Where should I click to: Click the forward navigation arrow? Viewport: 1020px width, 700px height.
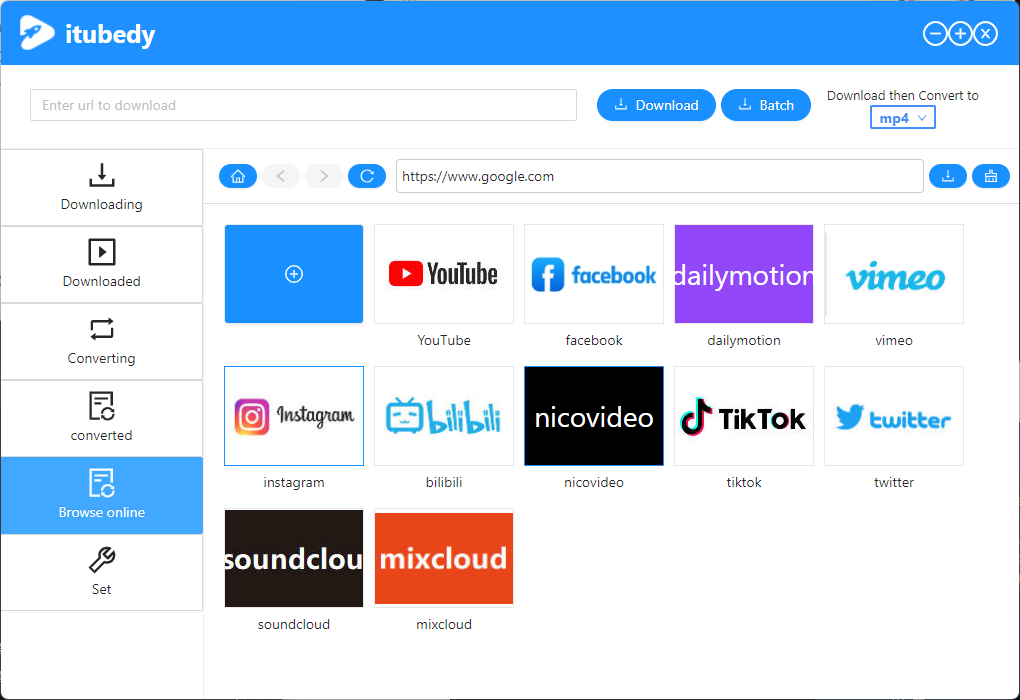pos(323,175)
